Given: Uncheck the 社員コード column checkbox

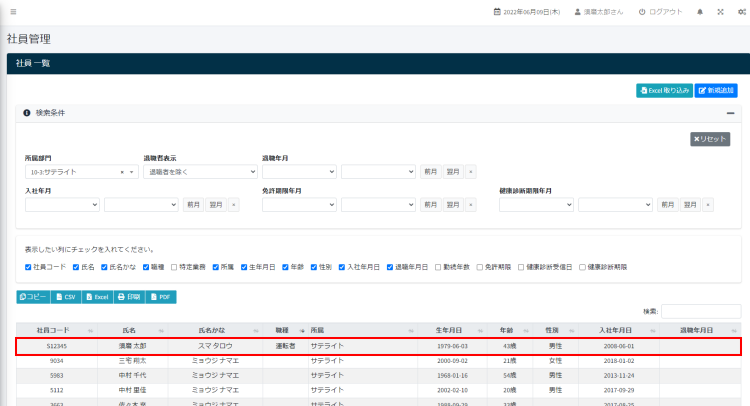Looking at the screenshot, I should point(28,268).
